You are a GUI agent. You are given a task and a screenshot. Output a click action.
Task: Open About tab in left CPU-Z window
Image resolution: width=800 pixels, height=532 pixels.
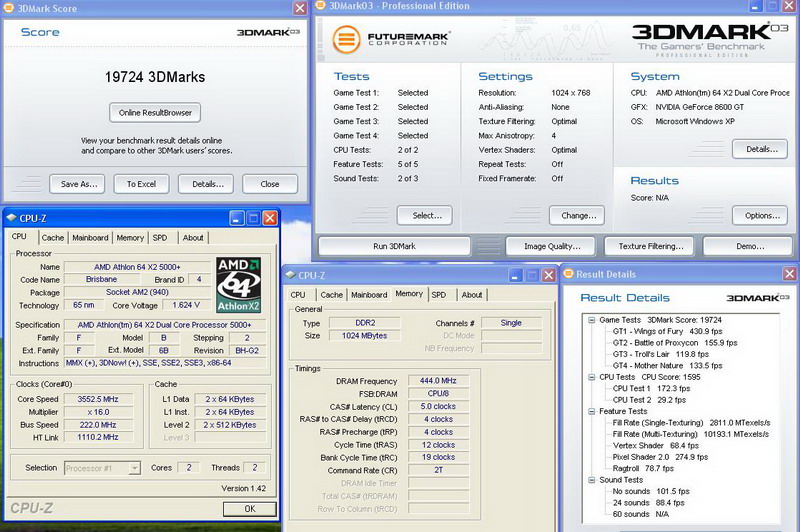point(193,238)
